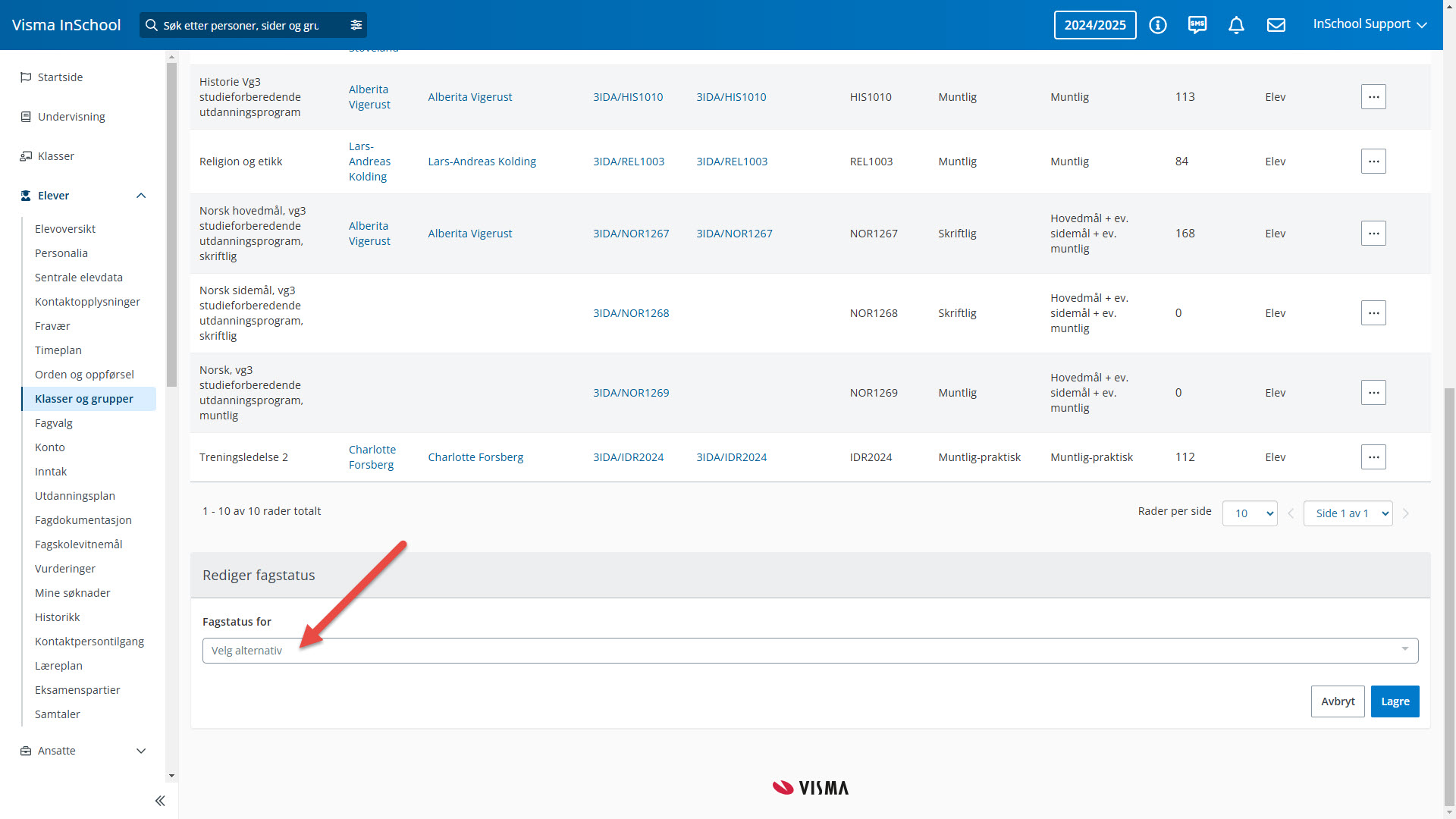Collapse sidebar with double chevron icon

(160, 801)
